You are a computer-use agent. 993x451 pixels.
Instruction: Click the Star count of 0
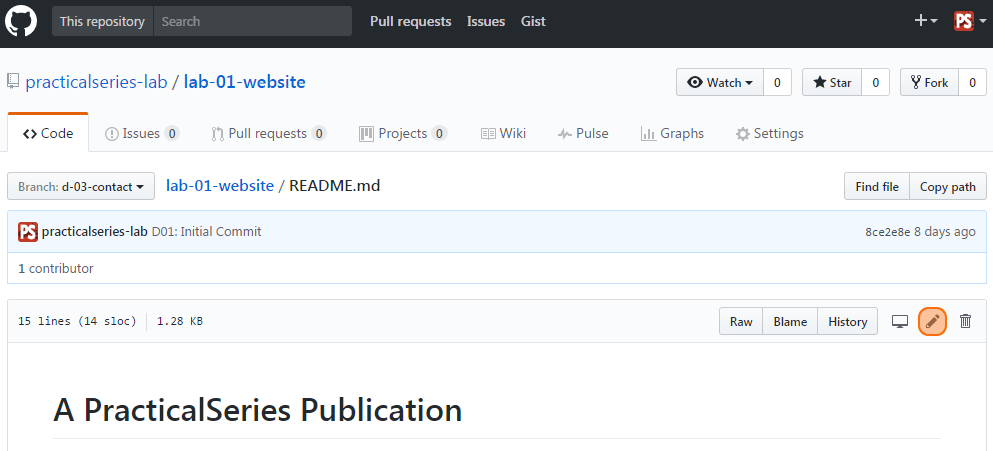click(x=875, y=82)
